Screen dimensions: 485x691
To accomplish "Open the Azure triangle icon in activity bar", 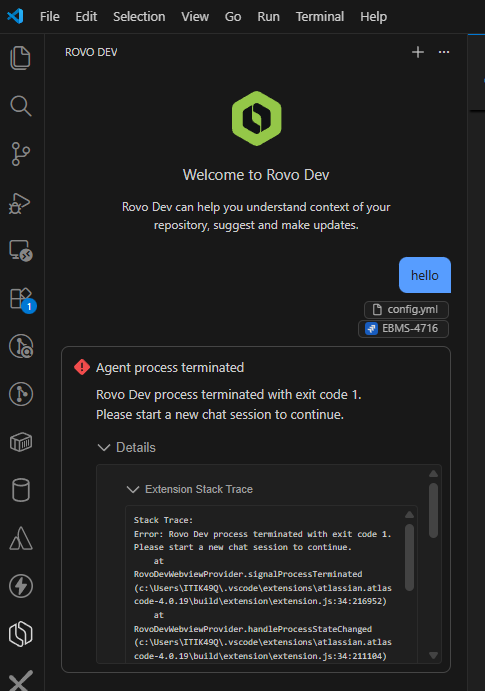I will [21, 538].
